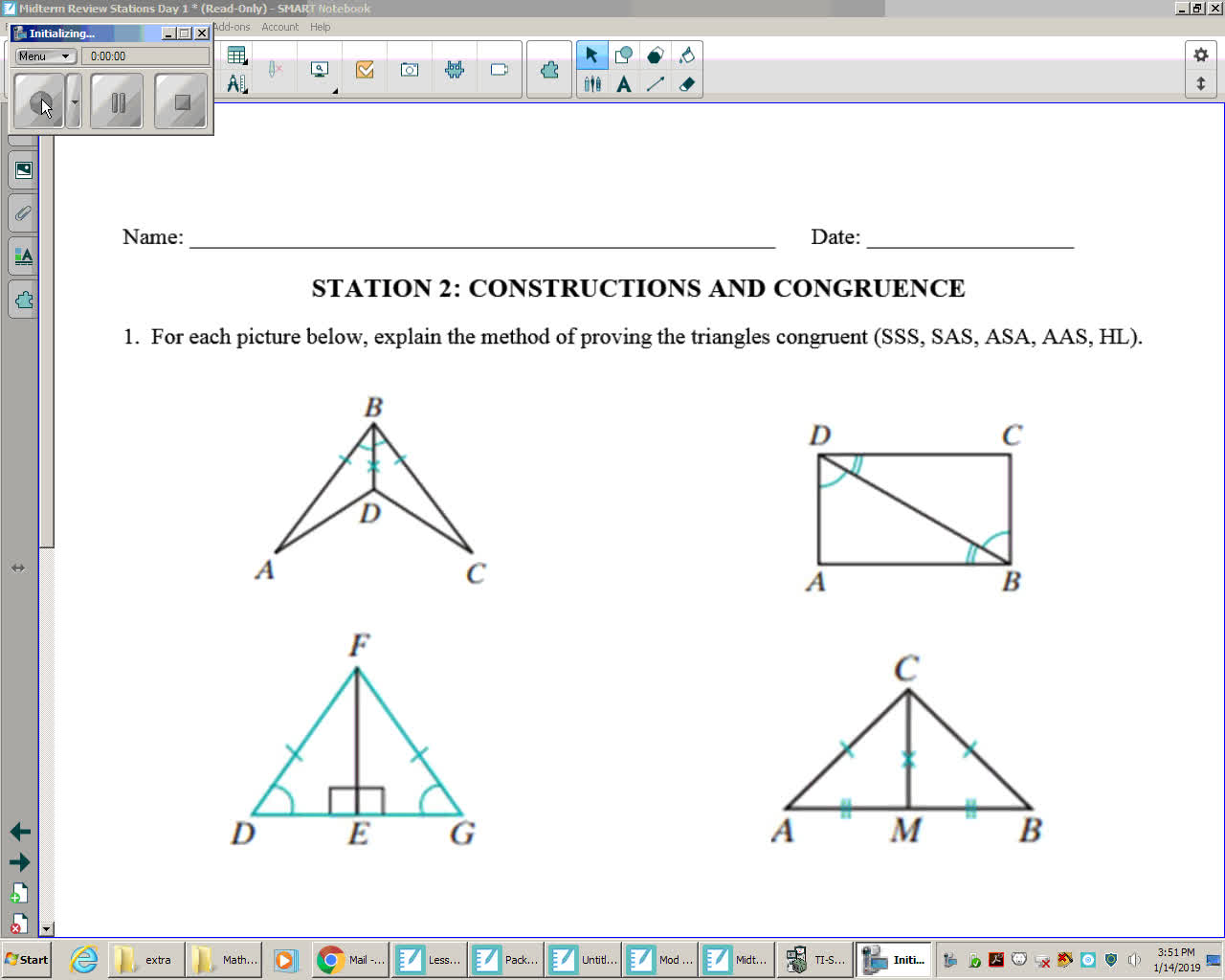Screen dimensions: 1225x980
Task: Click the Windows Start button
Action: 27,959
